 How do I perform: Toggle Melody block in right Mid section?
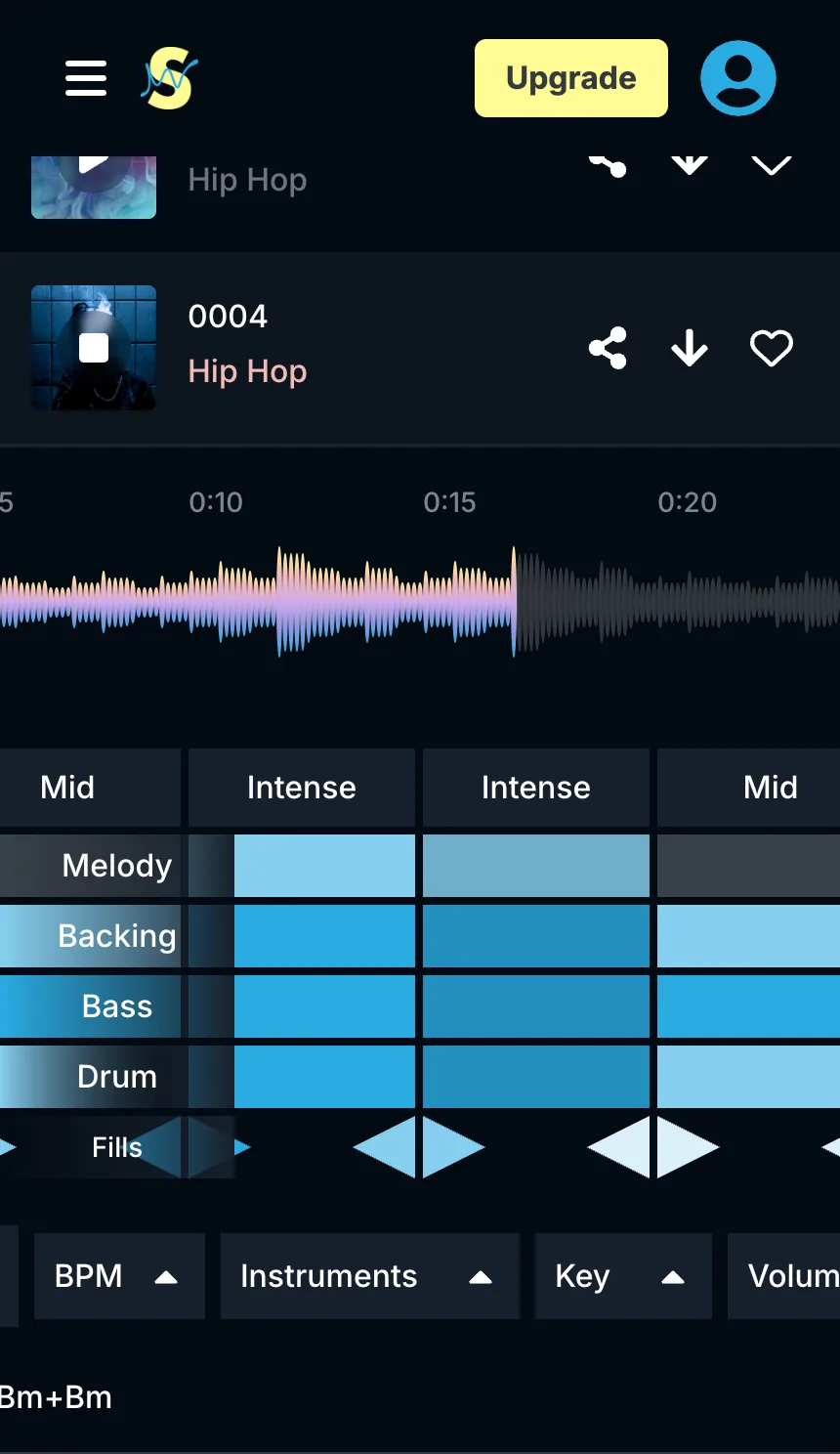coord(748,866)
